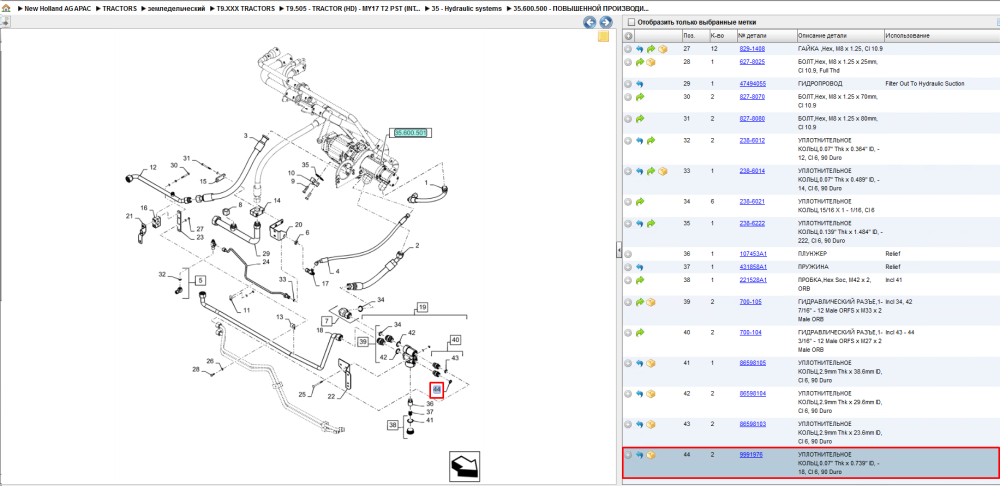Select boxed callout 38 in the diagram
Viewport: 1000px width, 486px height.
[x=392, y=424]
